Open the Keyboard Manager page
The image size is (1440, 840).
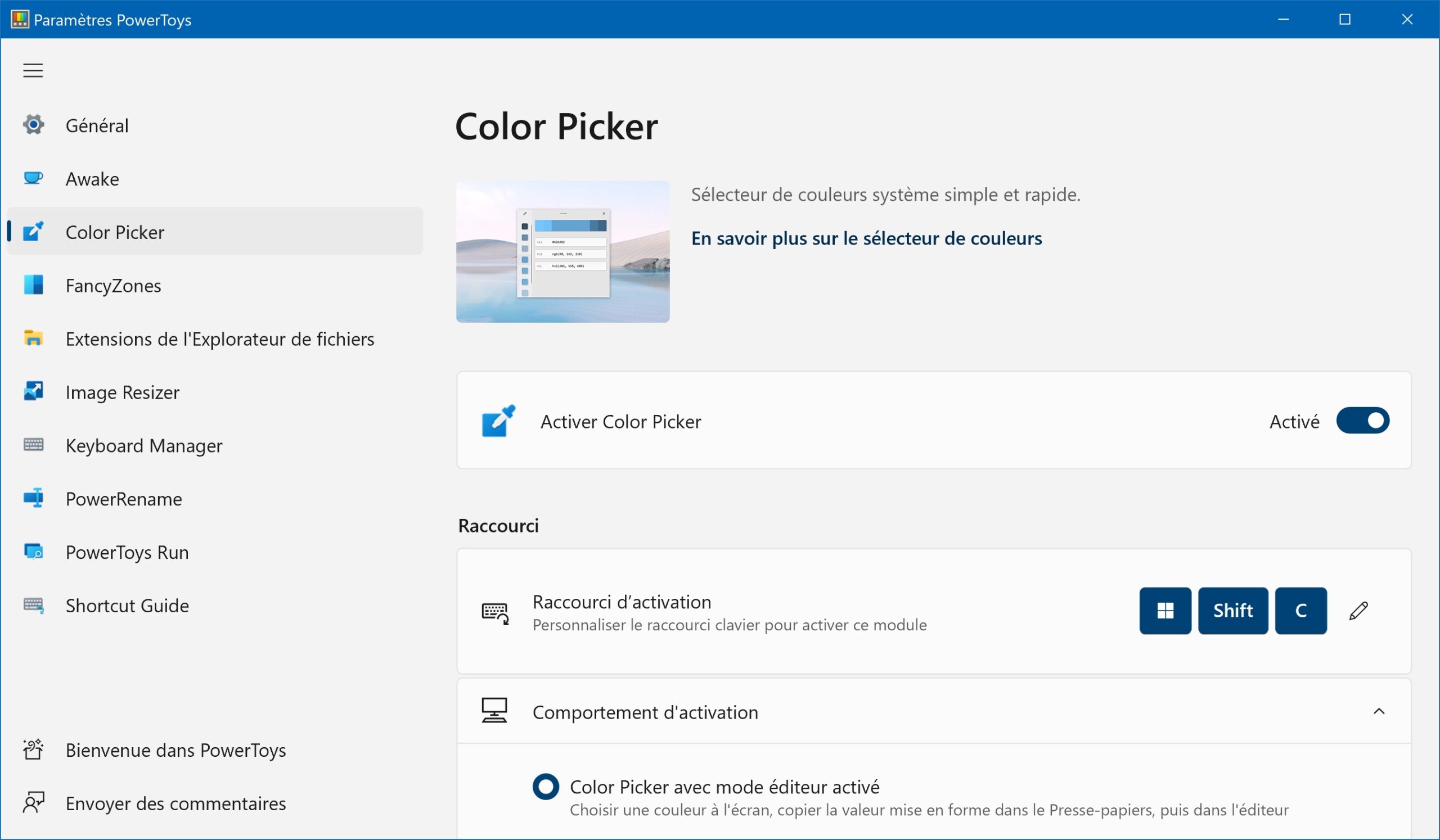(x=215, y=445)
